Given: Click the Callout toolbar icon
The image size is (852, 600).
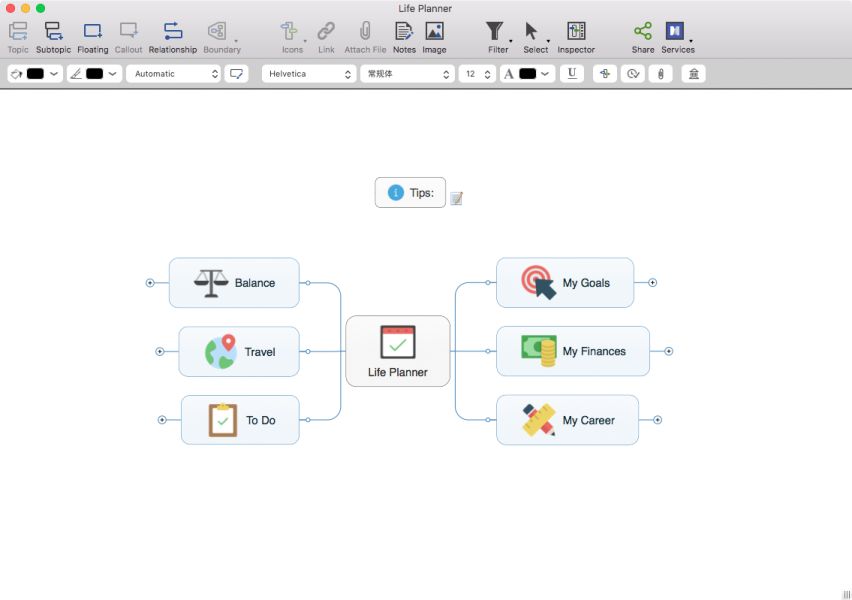Looking at the screenshot, I should [128, 31].
